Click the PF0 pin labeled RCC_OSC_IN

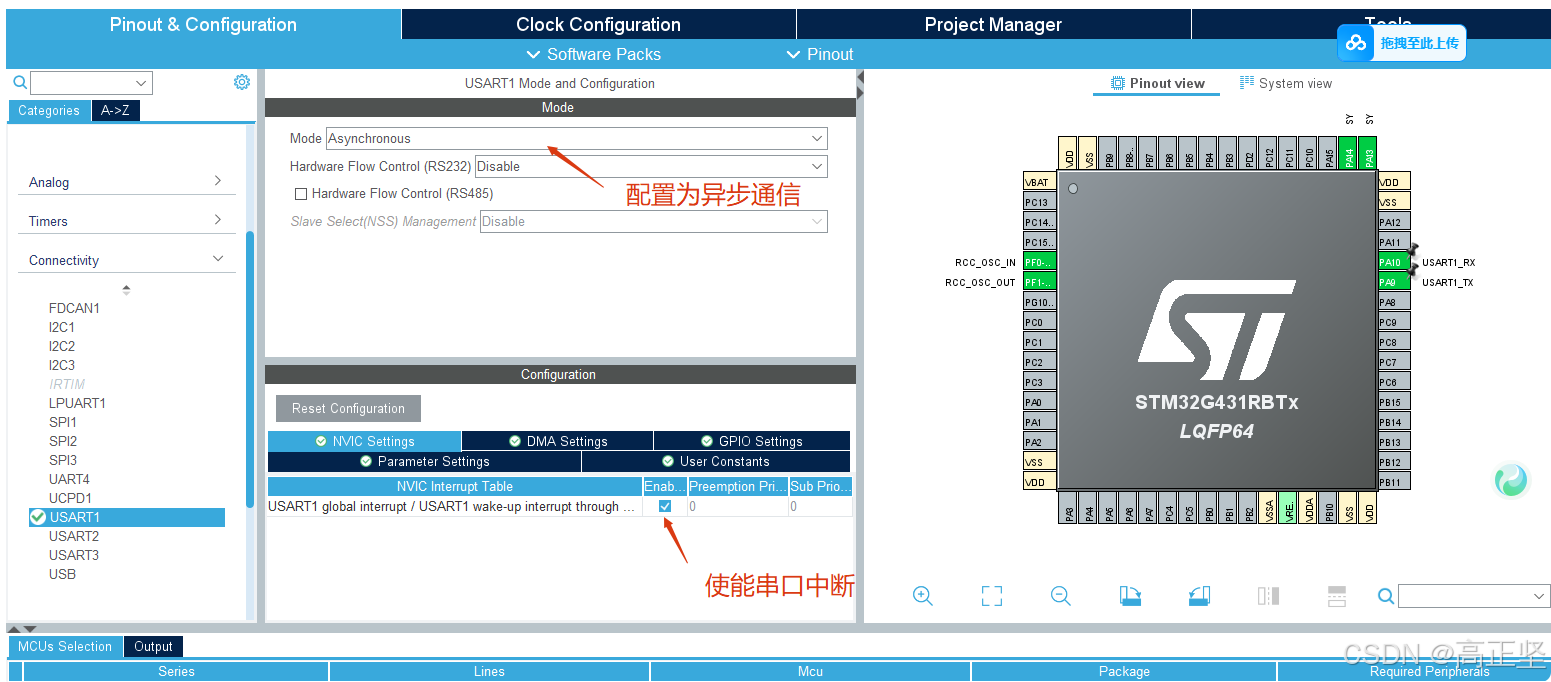(x=1039, y=262)
